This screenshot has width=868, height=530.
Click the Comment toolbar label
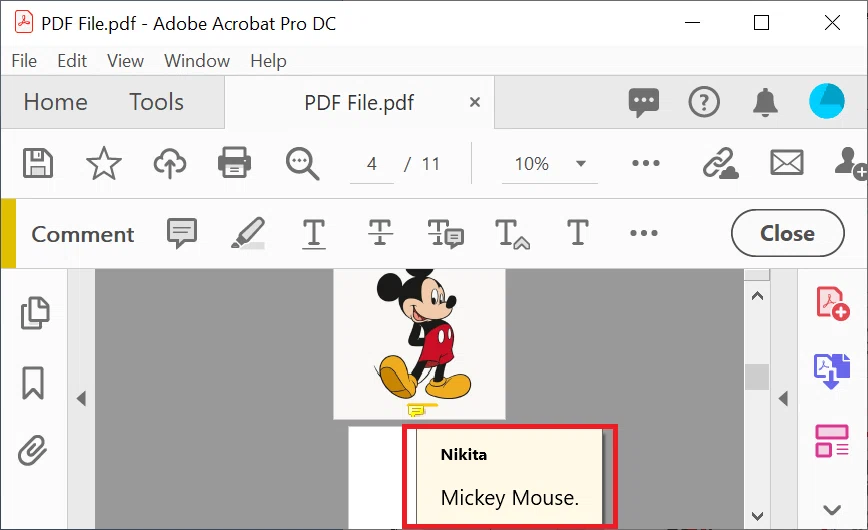click(x=82, y=234)
